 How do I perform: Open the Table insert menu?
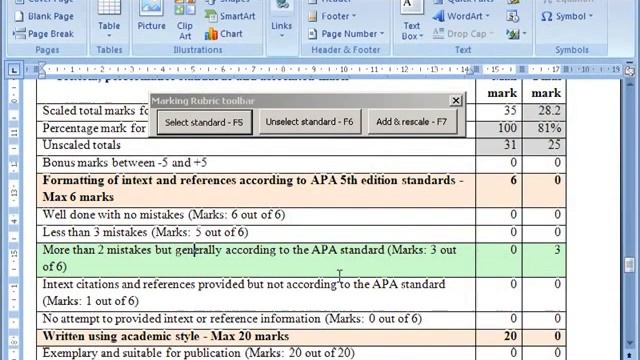click(109, 20)
